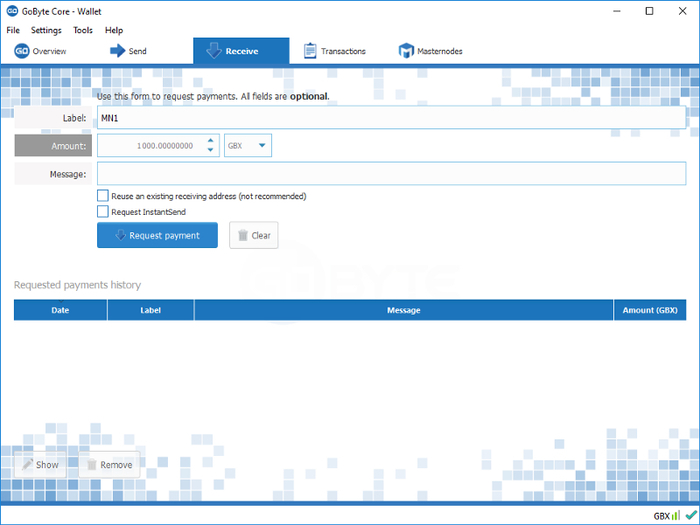Check the Request InstantSend option
Screen dimensions: 700x525
click(x=103, y=212)
